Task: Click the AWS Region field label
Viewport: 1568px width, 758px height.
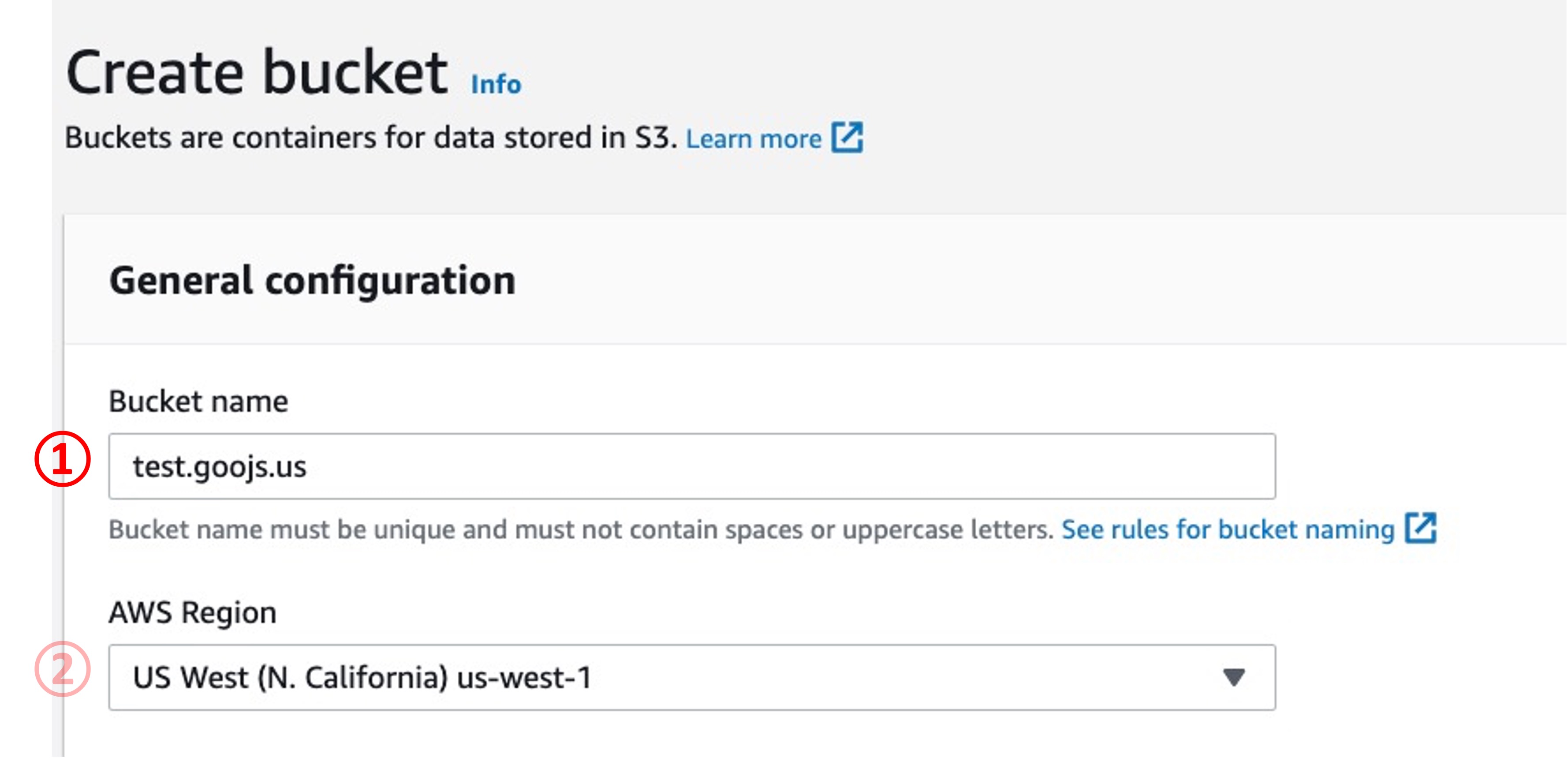Action: point(192,612)
